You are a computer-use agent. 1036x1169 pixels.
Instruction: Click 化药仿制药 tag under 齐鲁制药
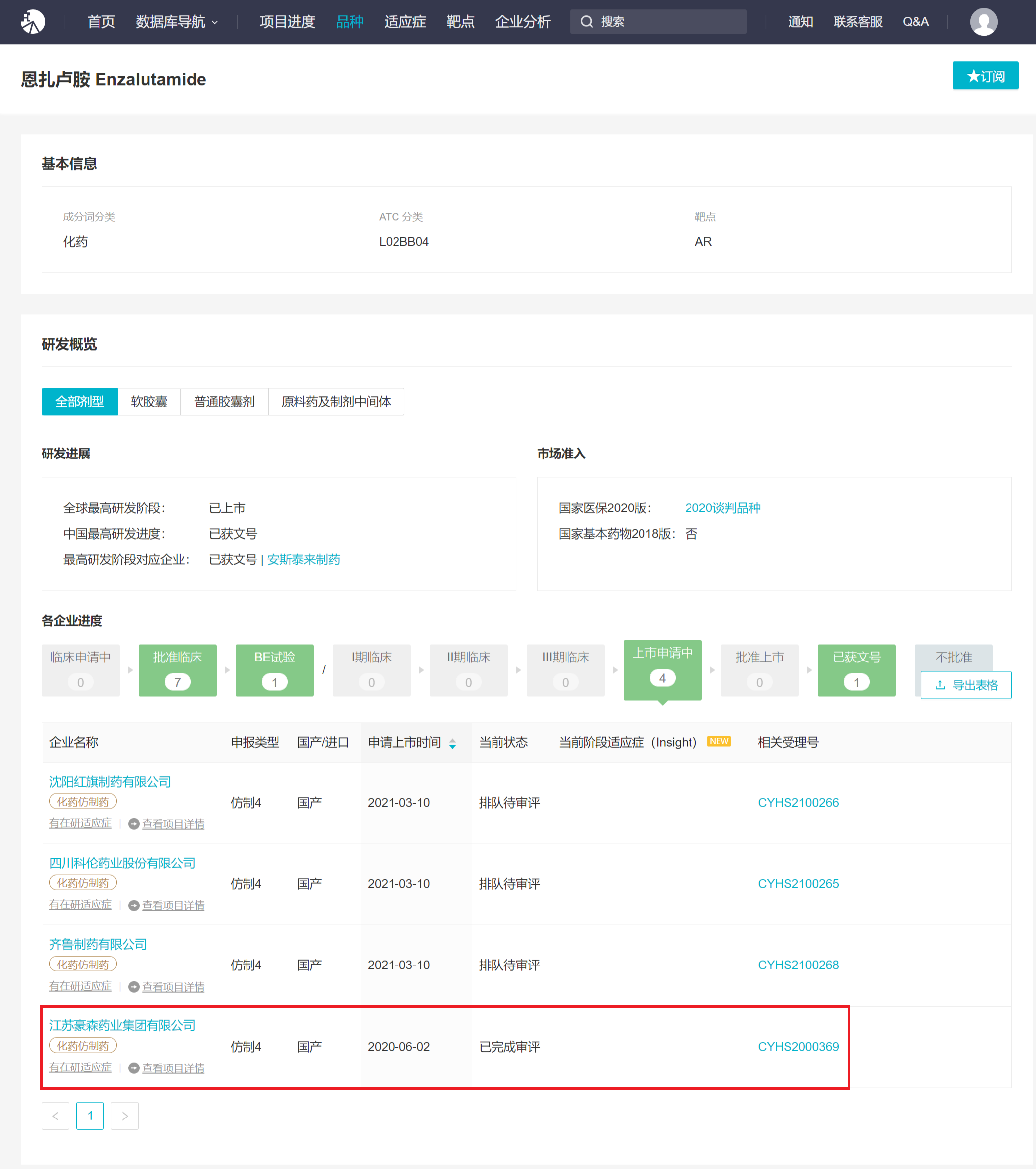(83, 964)
